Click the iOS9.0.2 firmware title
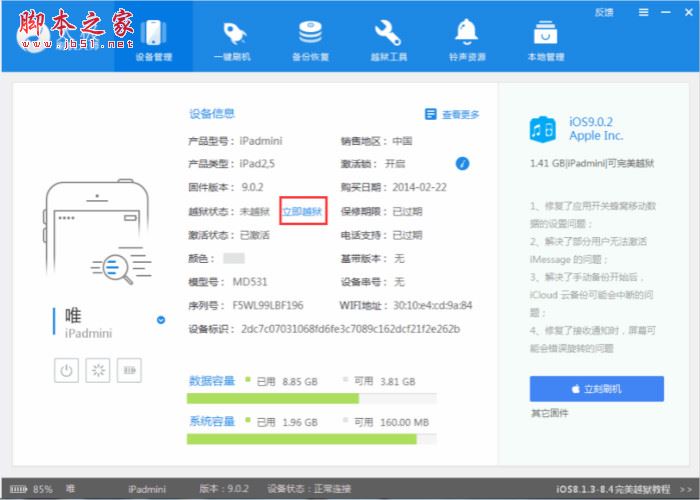 click(x=591, y=121)
